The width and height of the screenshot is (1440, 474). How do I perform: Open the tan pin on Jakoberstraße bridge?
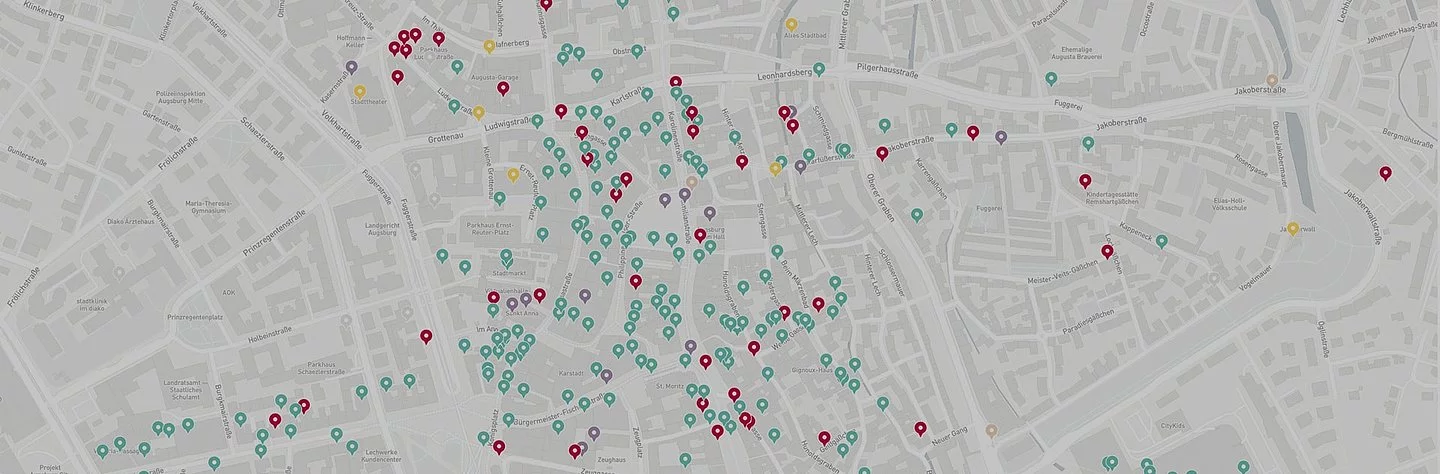(1272, 81)
